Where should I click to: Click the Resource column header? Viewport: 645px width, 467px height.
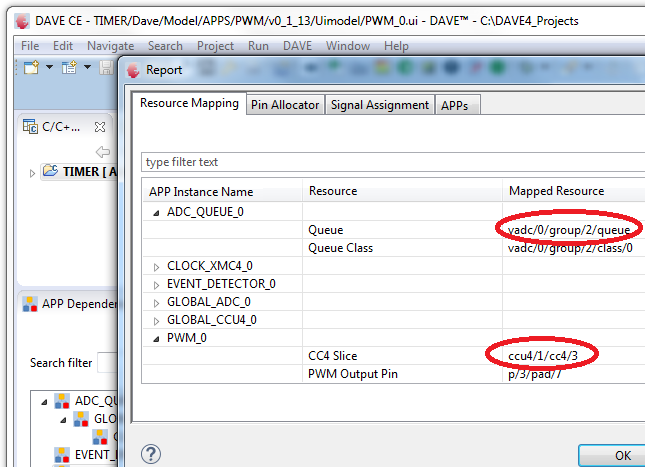[333, 191]
